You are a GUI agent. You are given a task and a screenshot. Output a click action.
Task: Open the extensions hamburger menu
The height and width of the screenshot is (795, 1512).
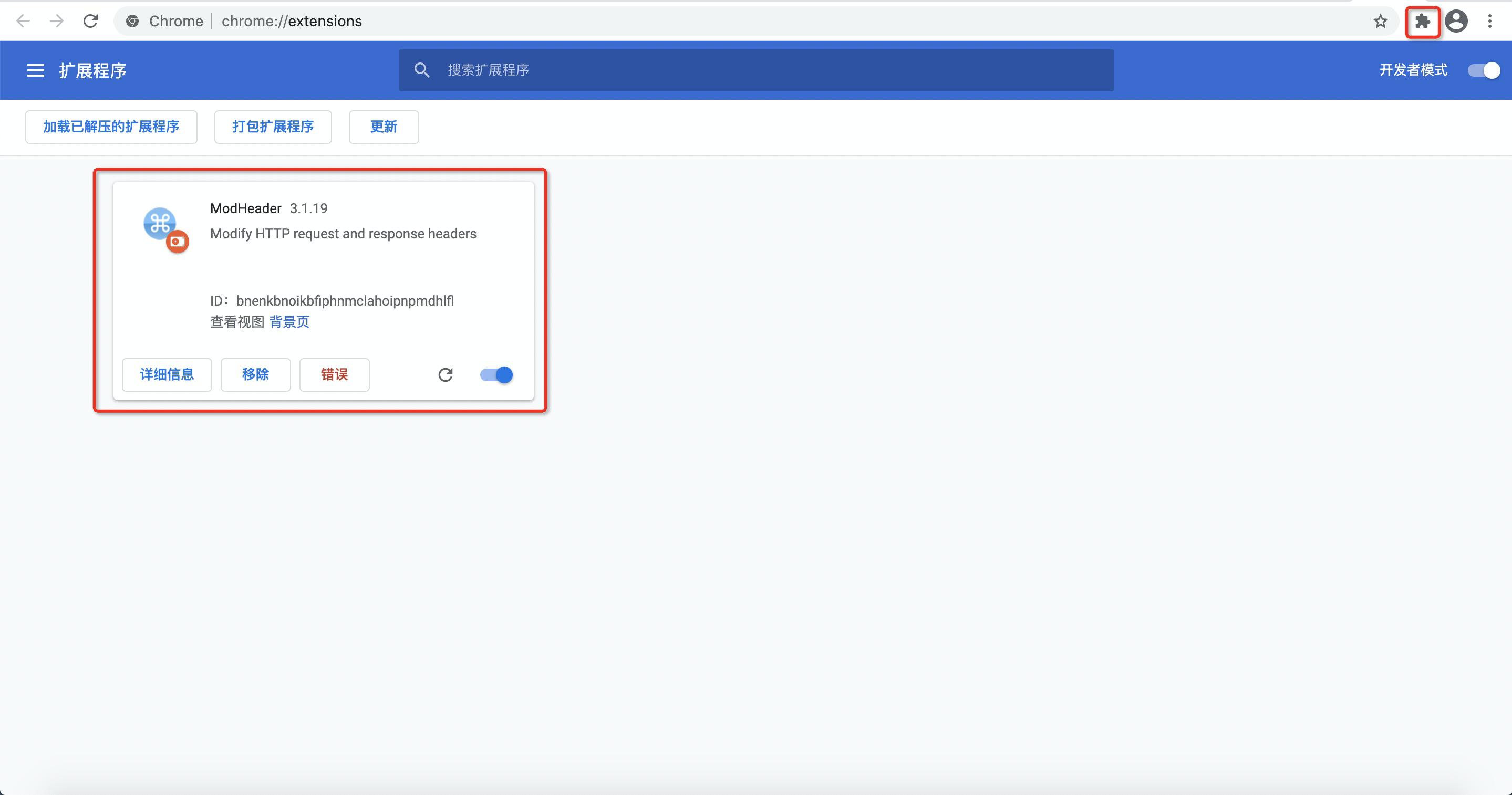pyautogui.click(x=35, y=70)
